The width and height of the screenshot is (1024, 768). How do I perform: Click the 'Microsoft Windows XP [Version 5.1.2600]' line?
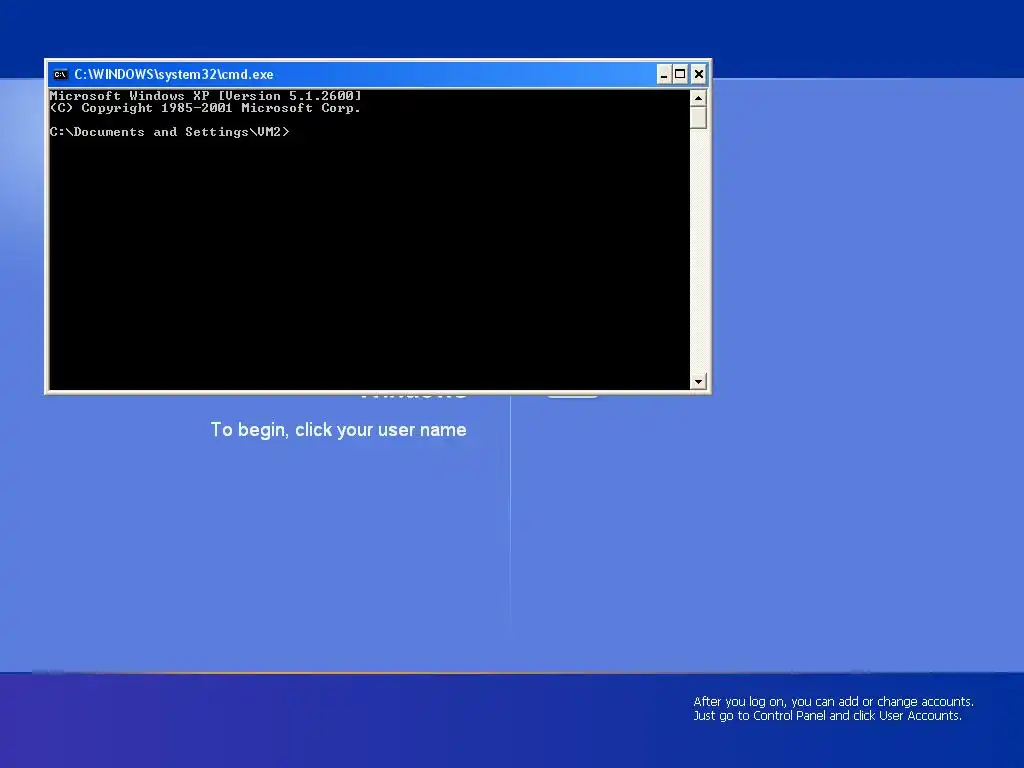[205, 96]
